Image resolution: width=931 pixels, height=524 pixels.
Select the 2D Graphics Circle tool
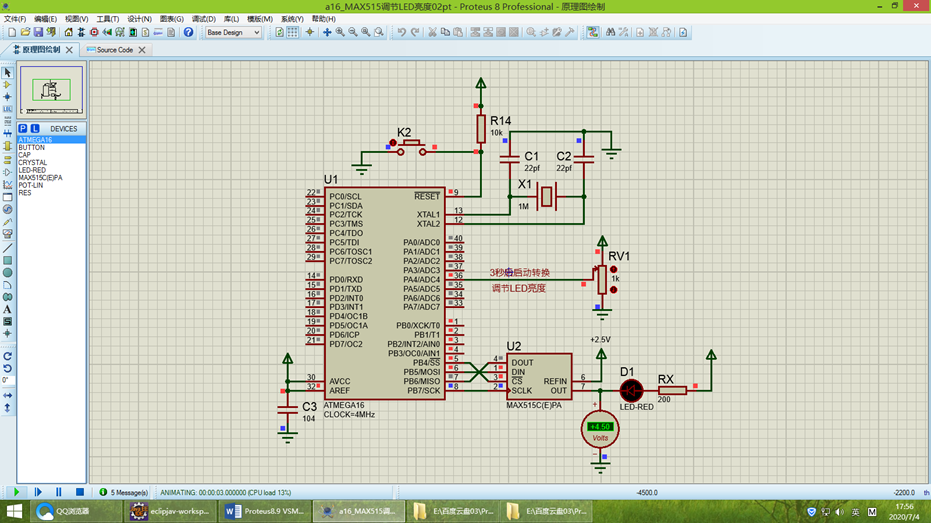click(x=7, y=273)
